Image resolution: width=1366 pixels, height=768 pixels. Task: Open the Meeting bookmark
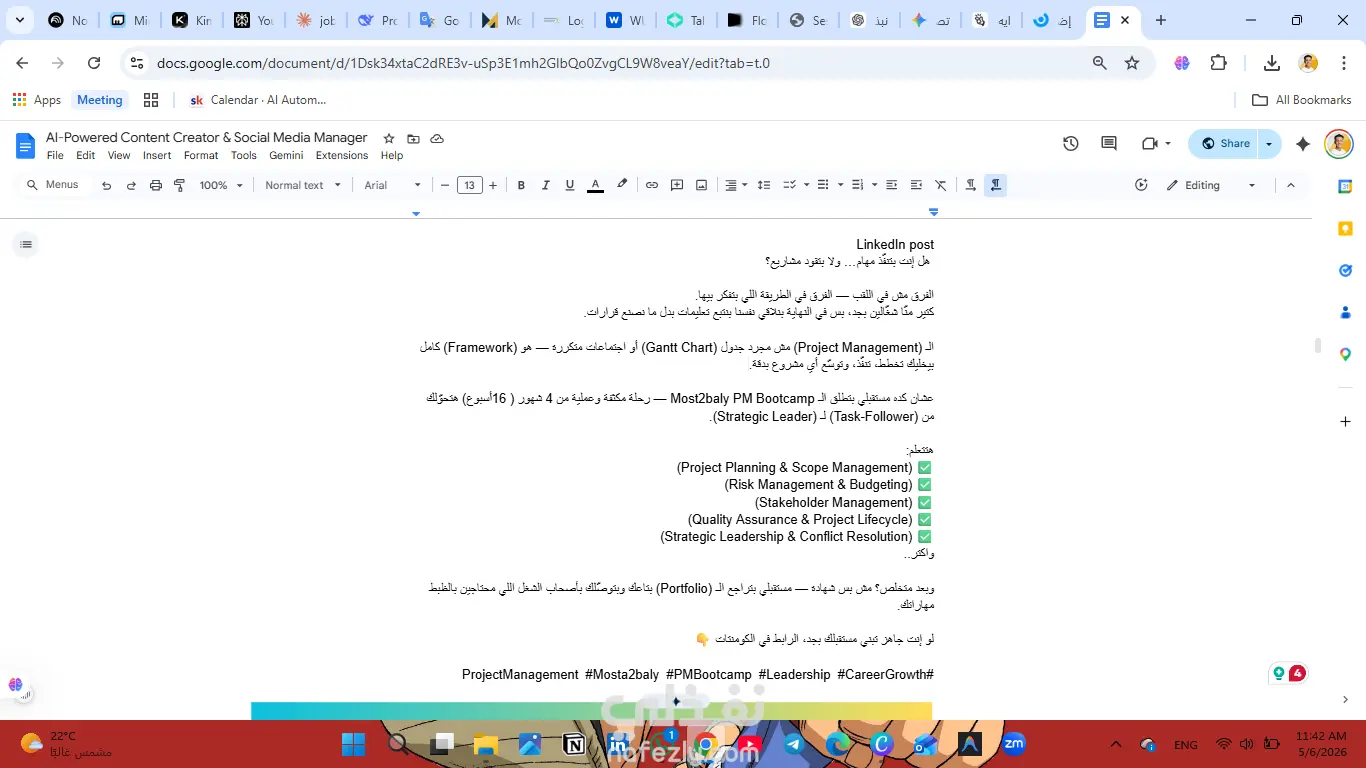coord(100,100)
